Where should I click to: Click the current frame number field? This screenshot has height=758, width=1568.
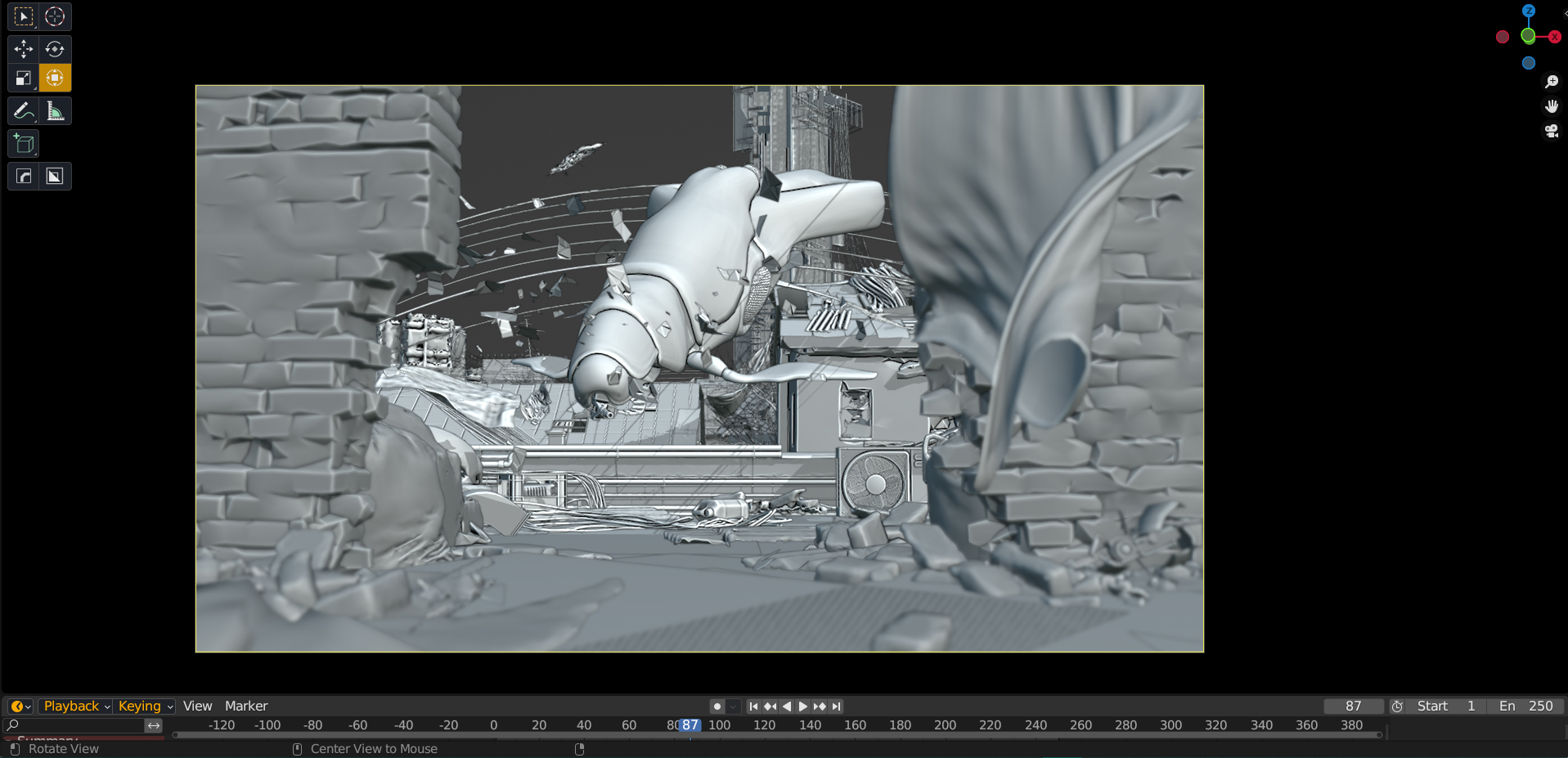1353,706
